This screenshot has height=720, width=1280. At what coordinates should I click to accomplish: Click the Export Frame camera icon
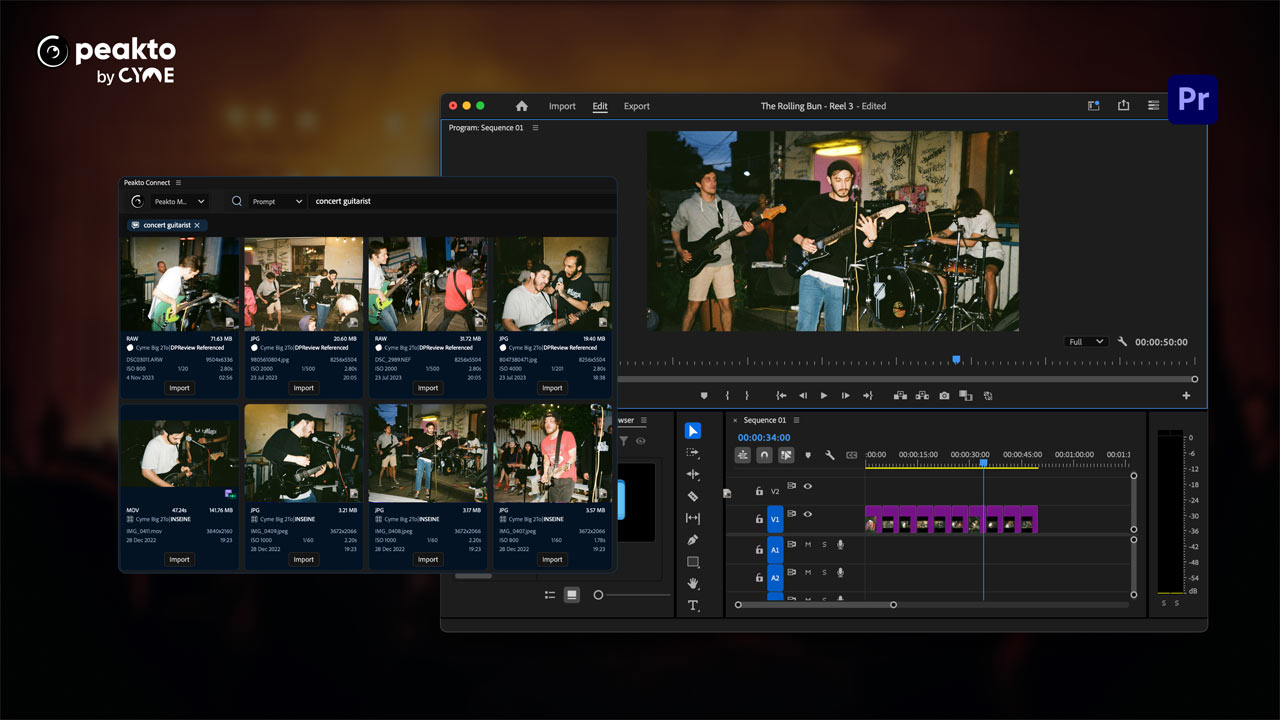944,396
